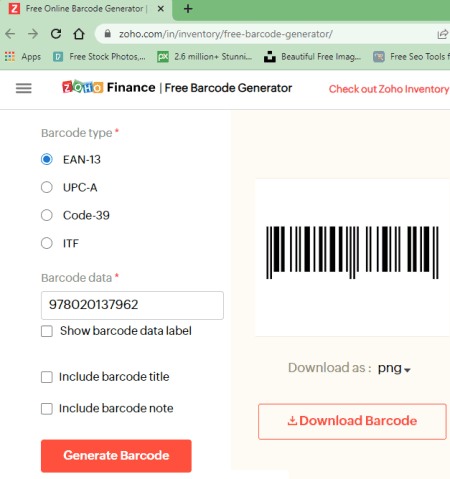This screenshot has width=450, height=479.
Task: Select the UPC-A barcode type
Action: point(47,187)
